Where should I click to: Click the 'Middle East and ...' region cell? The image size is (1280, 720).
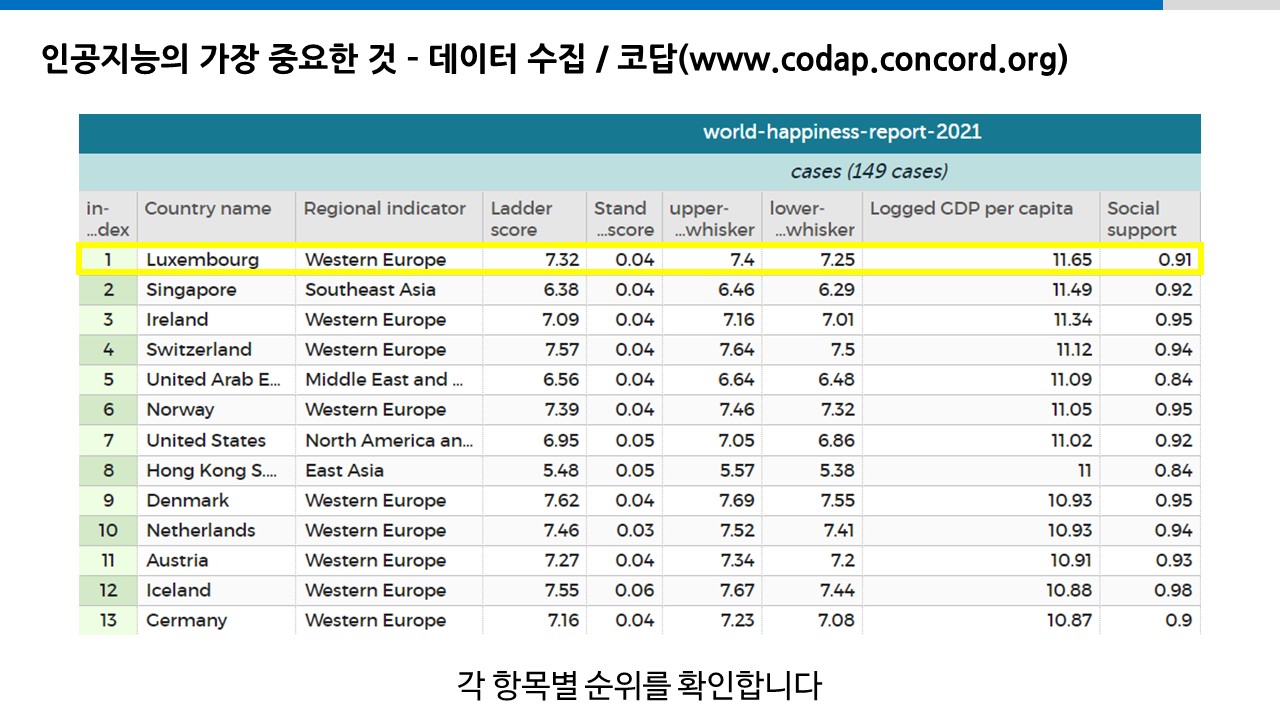pos(389,380)
